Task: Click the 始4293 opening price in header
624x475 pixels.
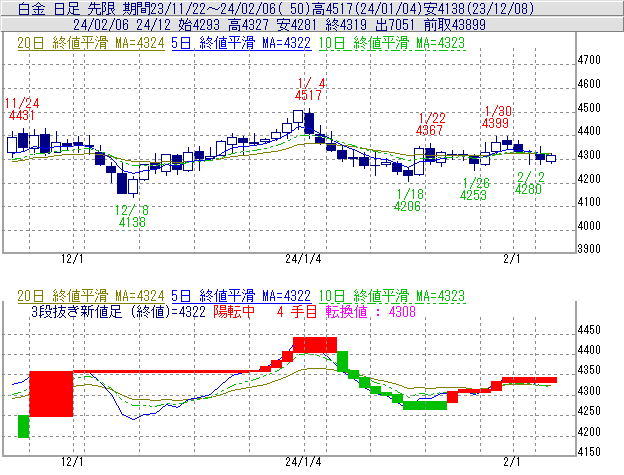Action: click(x=199, y=25)
